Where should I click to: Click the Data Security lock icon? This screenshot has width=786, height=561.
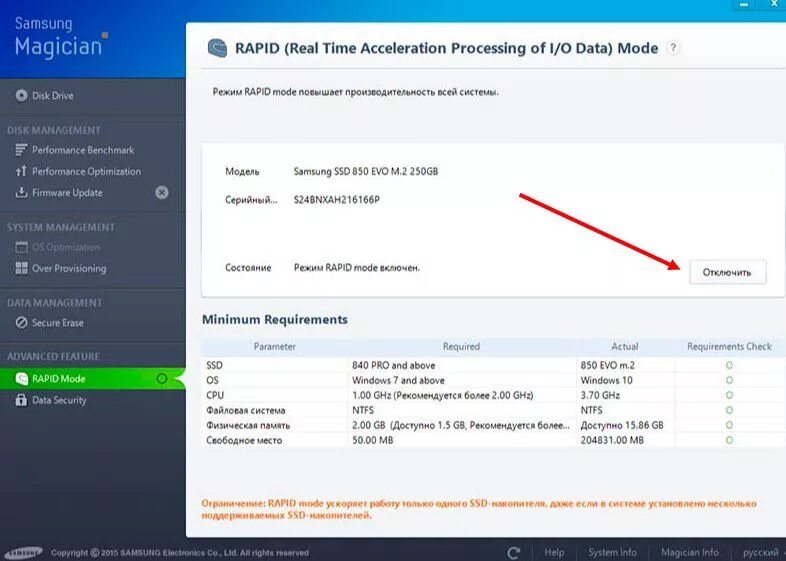click(21, 400)
